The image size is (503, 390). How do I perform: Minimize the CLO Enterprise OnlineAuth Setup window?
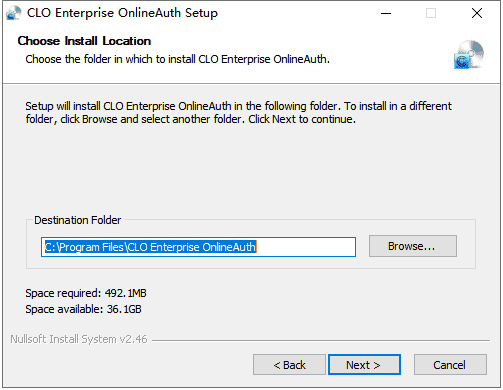click(x=386, y=13)
